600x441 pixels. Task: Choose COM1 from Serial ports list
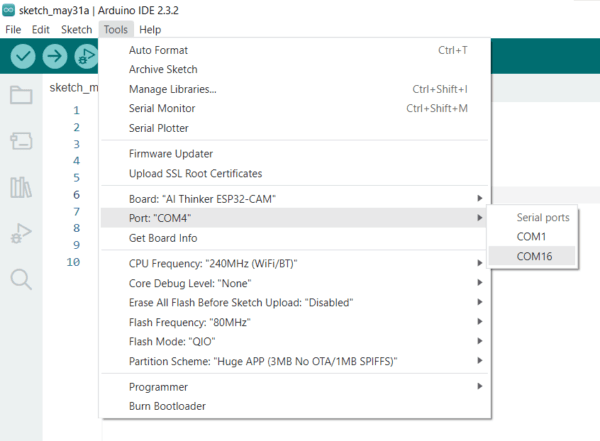click(x=532, y=237)
